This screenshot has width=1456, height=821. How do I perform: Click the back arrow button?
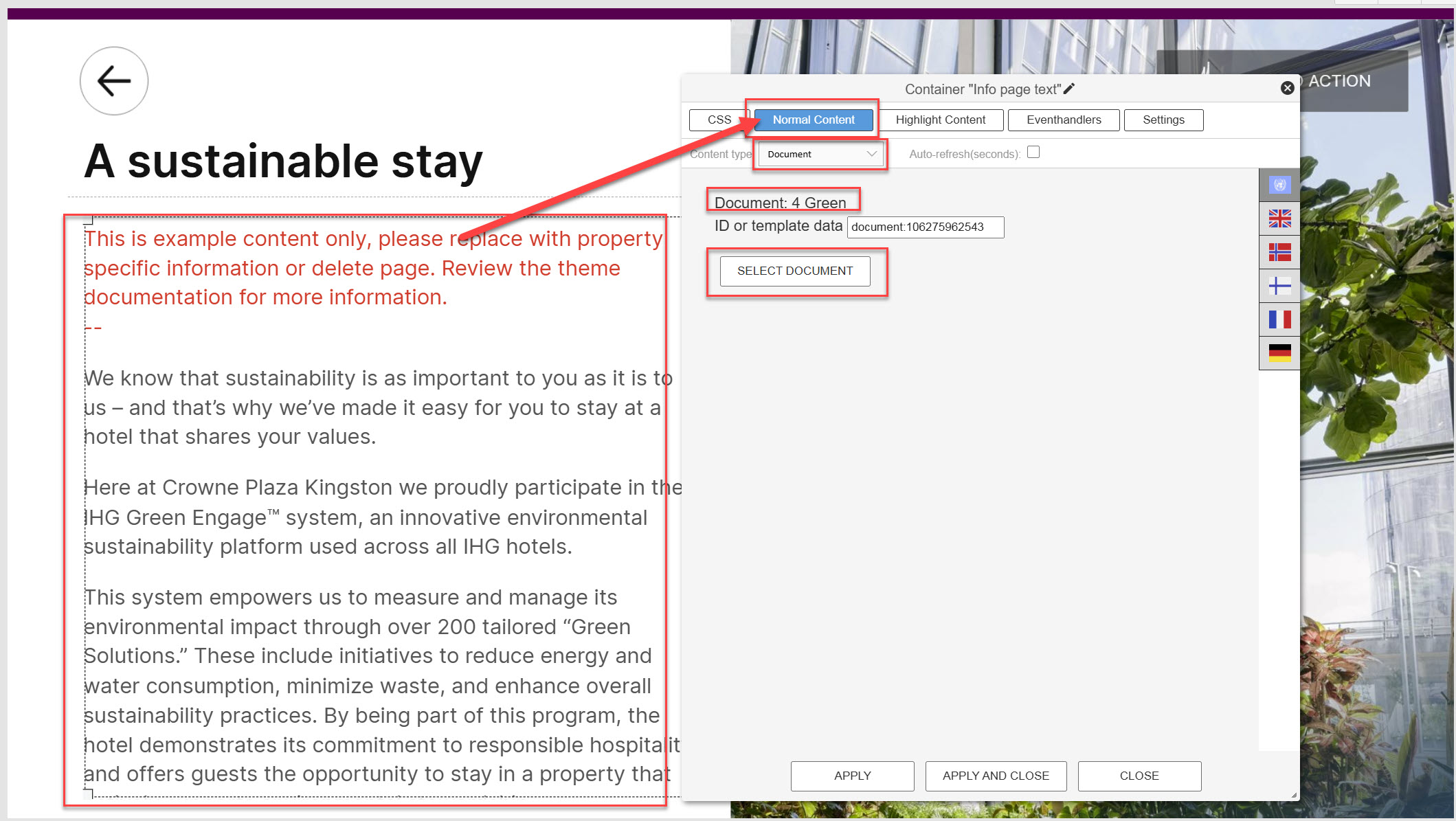pos(114,81)
